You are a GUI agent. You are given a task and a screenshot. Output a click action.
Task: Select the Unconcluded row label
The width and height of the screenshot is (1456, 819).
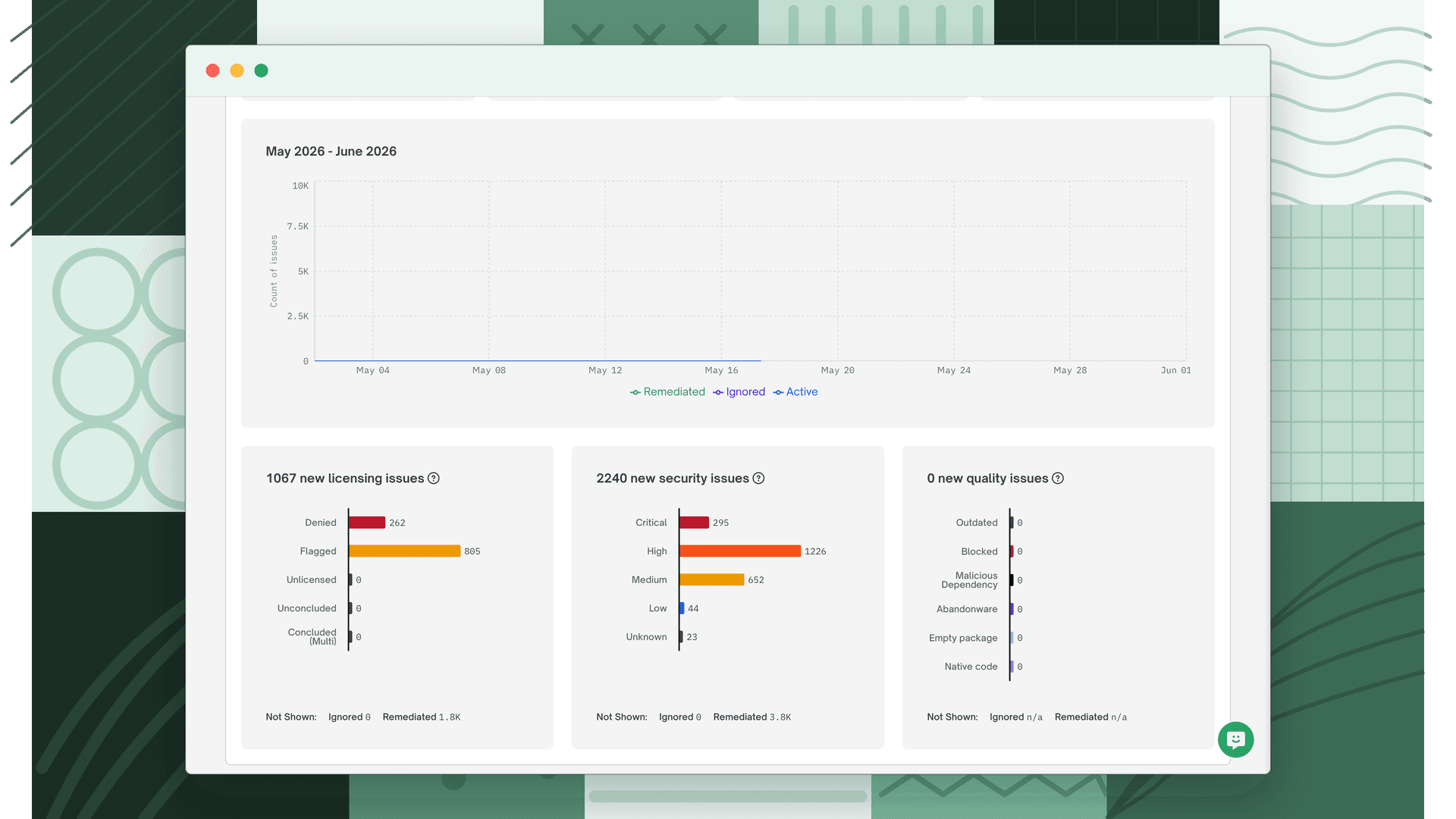pos(306,608)
